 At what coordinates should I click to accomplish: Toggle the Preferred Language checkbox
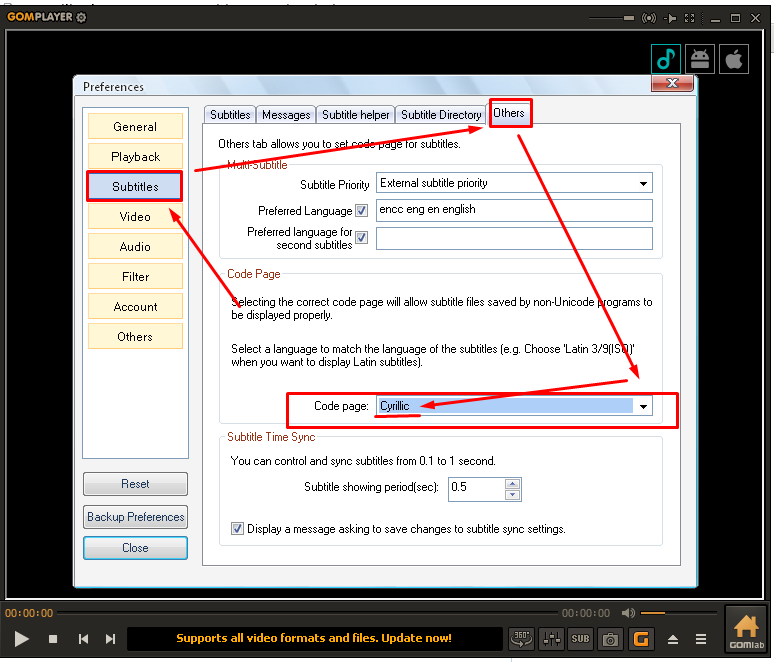[x=361, y=211]
